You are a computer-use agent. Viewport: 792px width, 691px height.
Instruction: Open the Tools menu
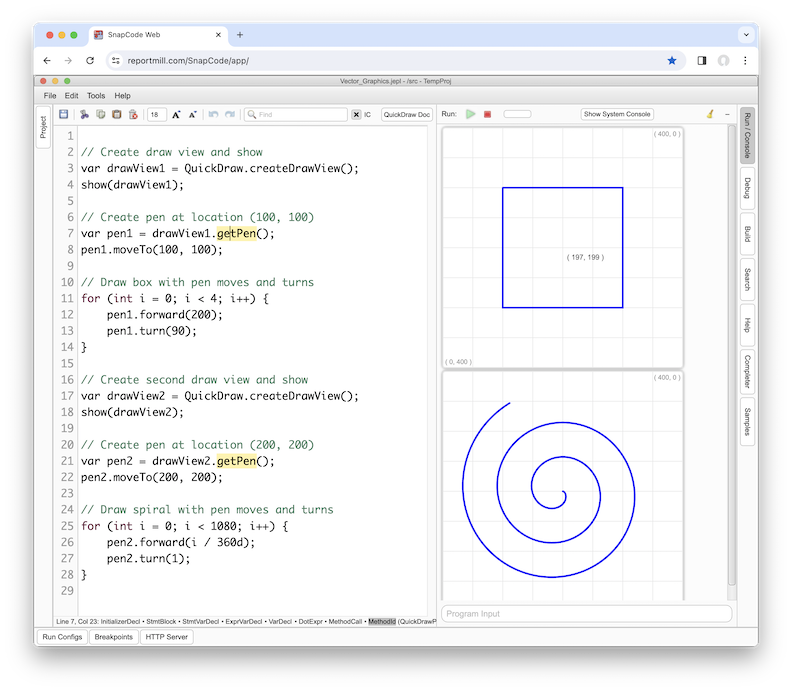point(96,95)
